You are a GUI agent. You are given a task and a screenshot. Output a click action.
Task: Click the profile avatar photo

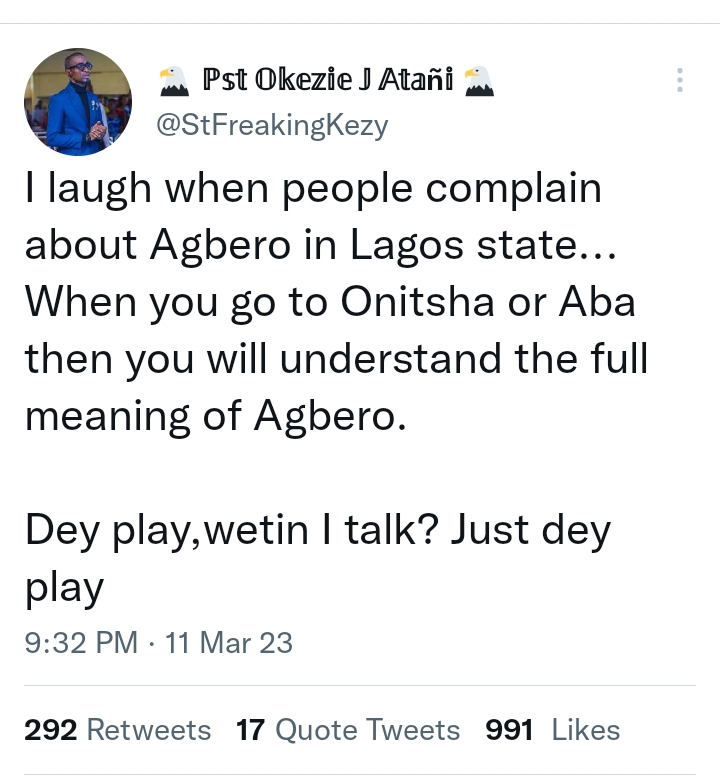[x=78, y=102]
